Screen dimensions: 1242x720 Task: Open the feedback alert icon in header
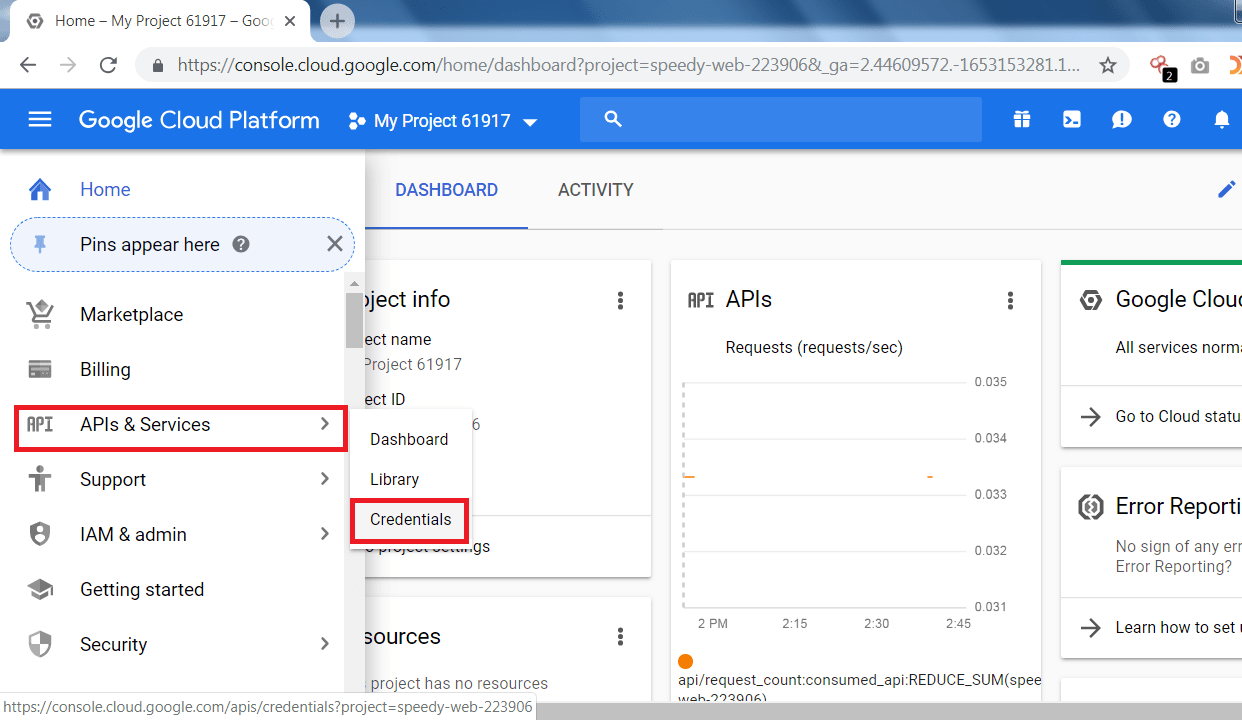coord(1121,120)
